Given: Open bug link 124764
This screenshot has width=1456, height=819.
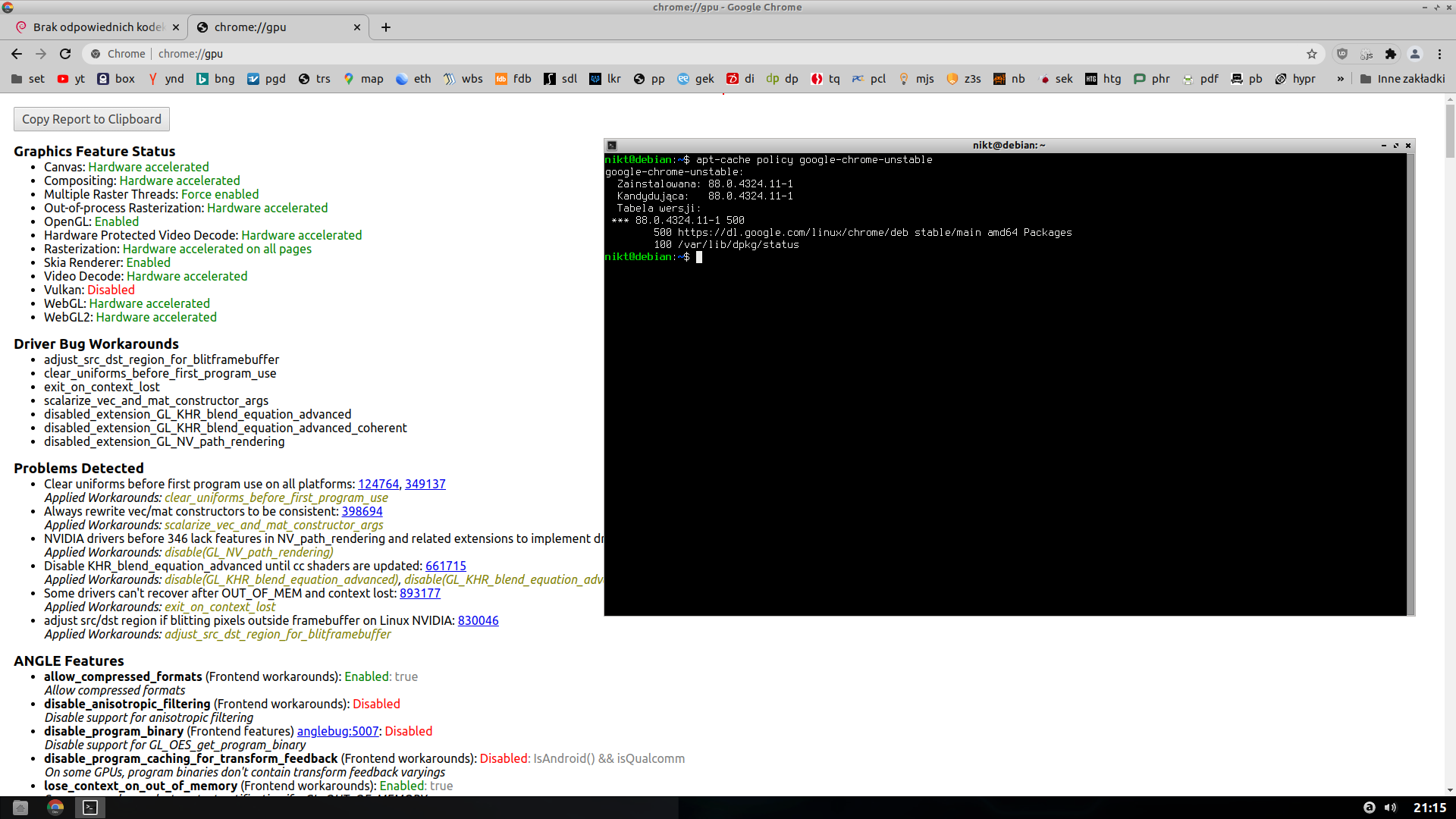Looking at the screenshot, I should point(378,484).
